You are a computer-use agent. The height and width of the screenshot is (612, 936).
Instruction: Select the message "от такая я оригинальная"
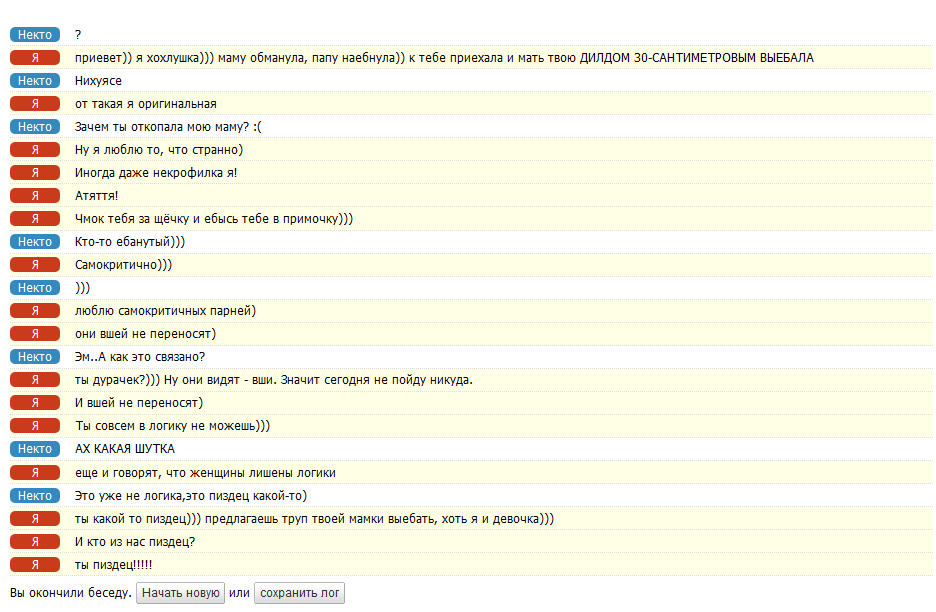[x=146, y=104]
